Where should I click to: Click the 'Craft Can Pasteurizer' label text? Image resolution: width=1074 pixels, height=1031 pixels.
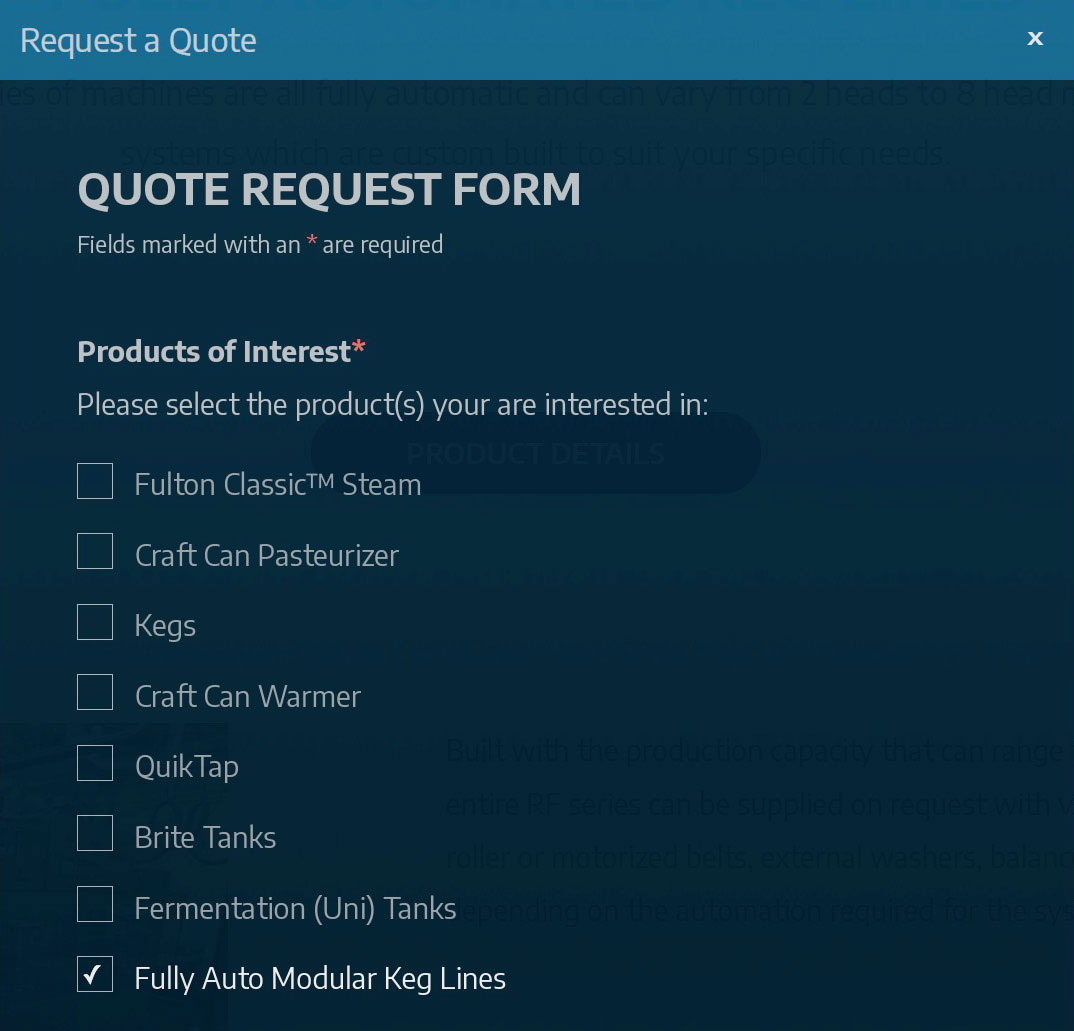coord(266,556)
